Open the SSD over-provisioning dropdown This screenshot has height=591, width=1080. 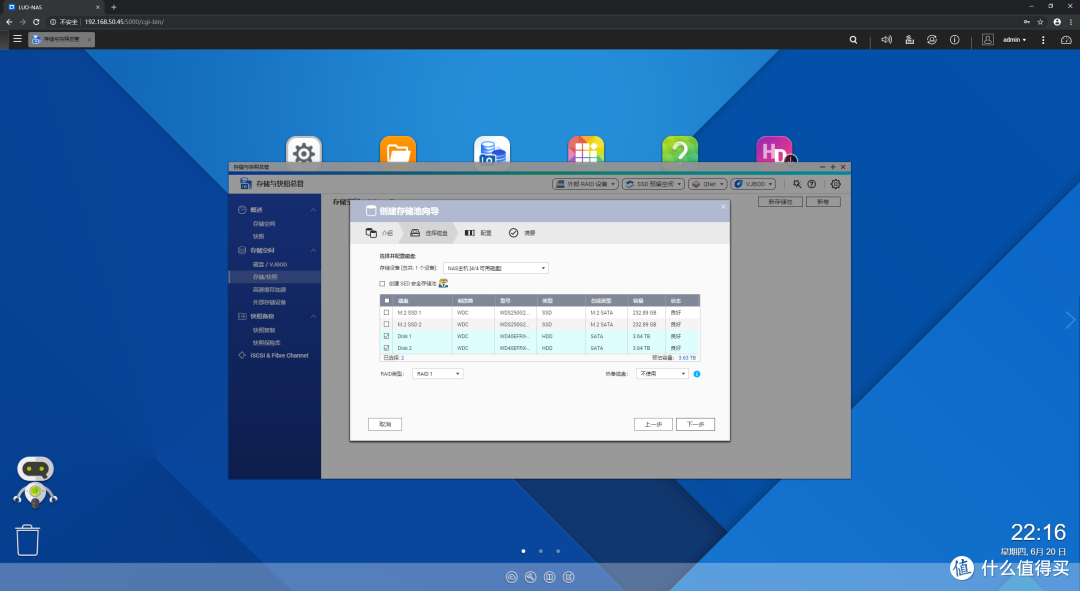(653, 184)
